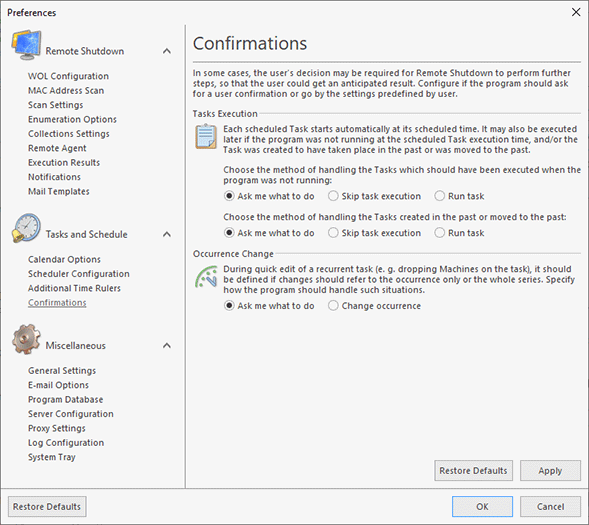
Task: Click the Apply button
Action: [550, 471]
